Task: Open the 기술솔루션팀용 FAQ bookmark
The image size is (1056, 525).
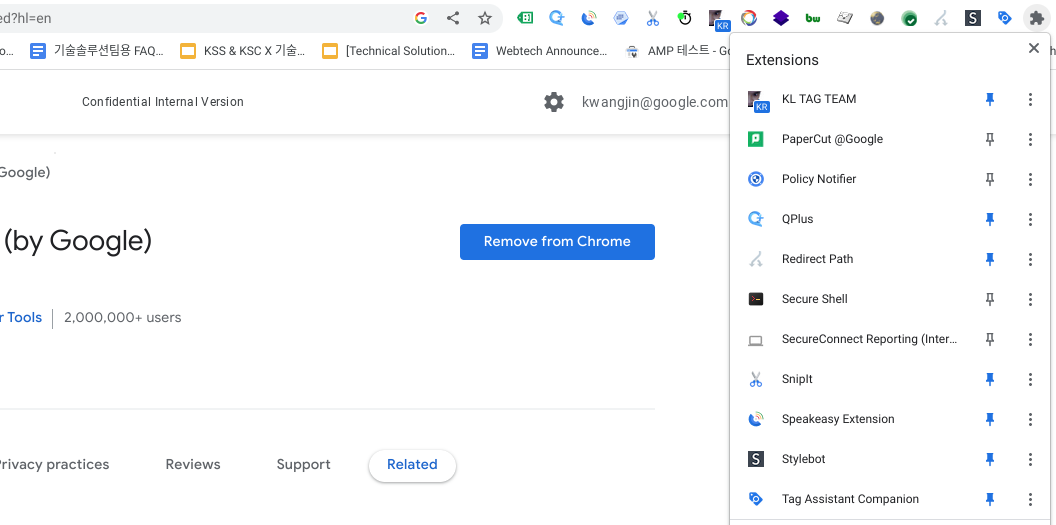Action: click(x=97, y=50)
